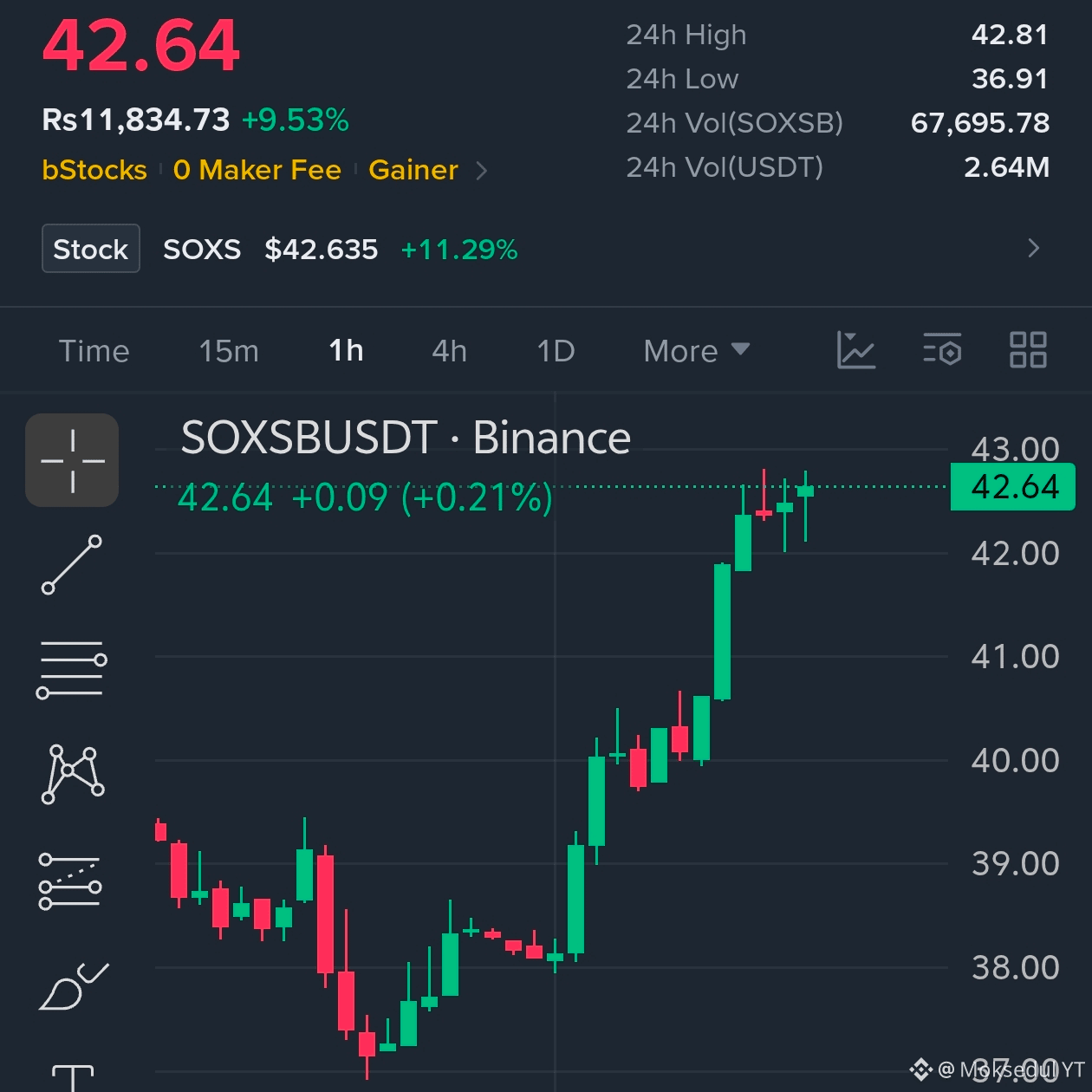Select the 1D interval tab
This screenshot has width=1092, height=1092.
[556, 351]
